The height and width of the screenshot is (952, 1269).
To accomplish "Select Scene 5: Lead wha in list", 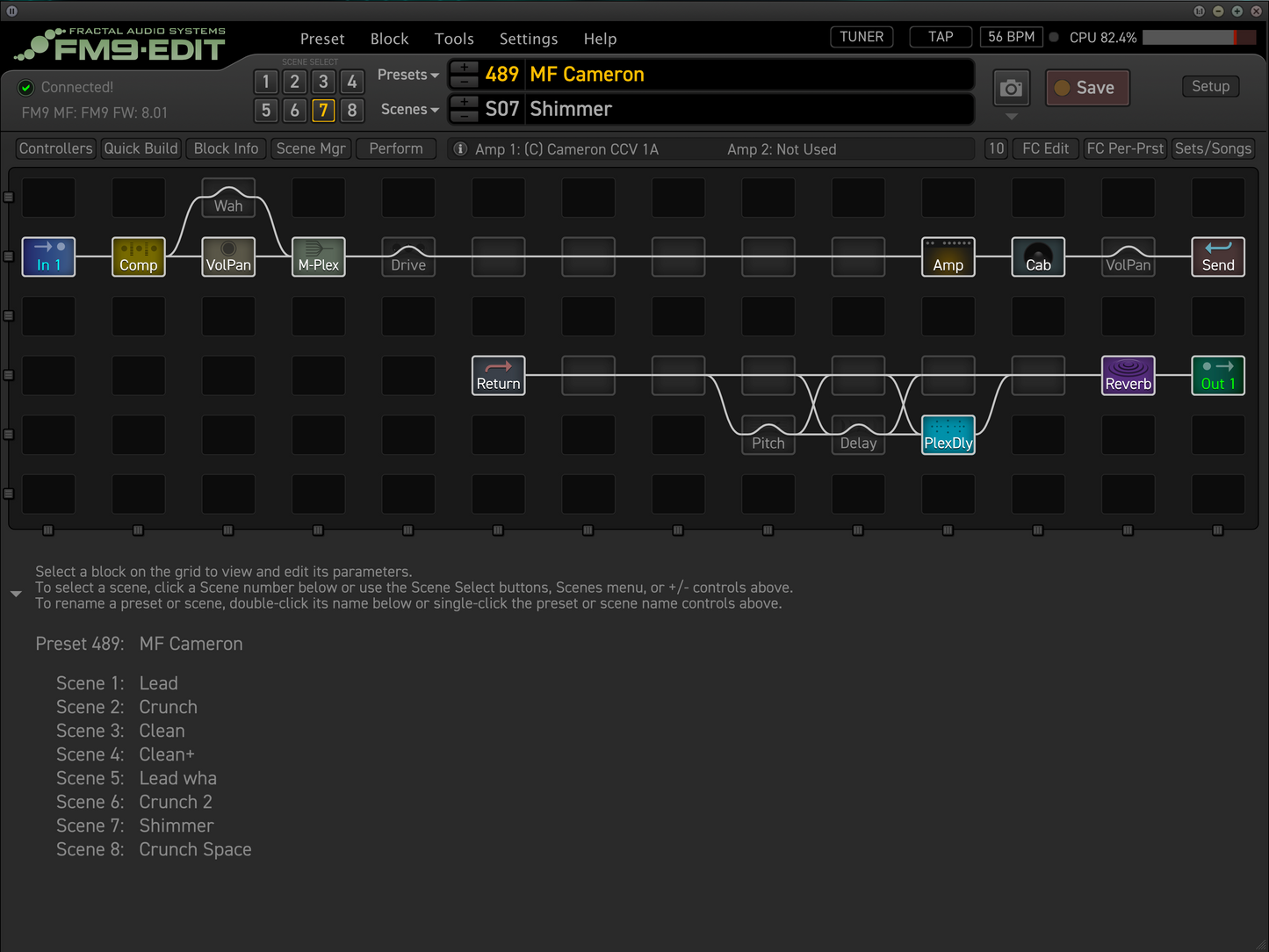I will pos(136,778).
